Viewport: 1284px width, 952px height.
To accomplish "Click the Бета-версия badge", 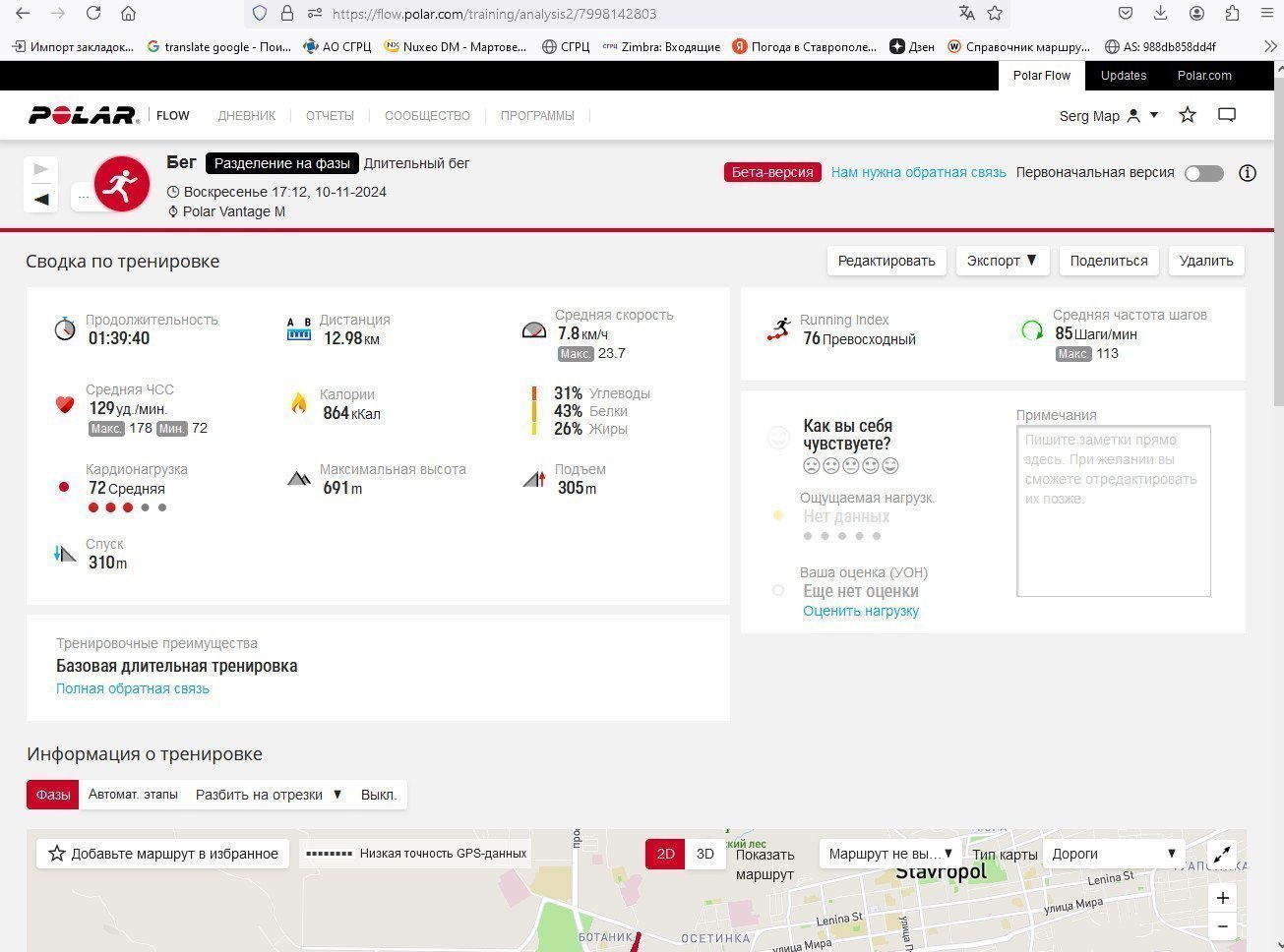I will [772, 172].
